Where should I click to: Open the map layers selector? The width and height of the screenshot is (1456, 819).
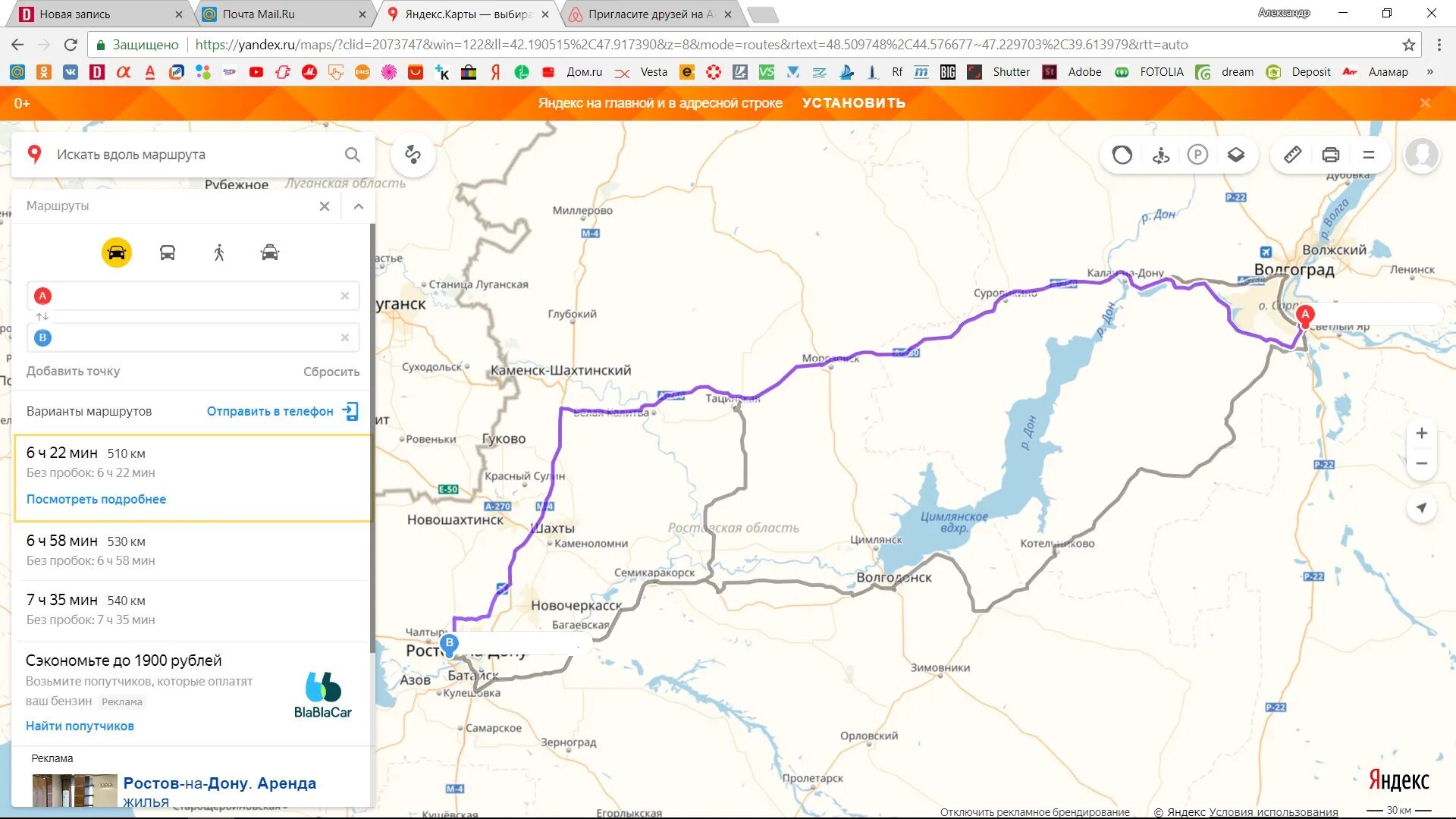(1236, 155)
